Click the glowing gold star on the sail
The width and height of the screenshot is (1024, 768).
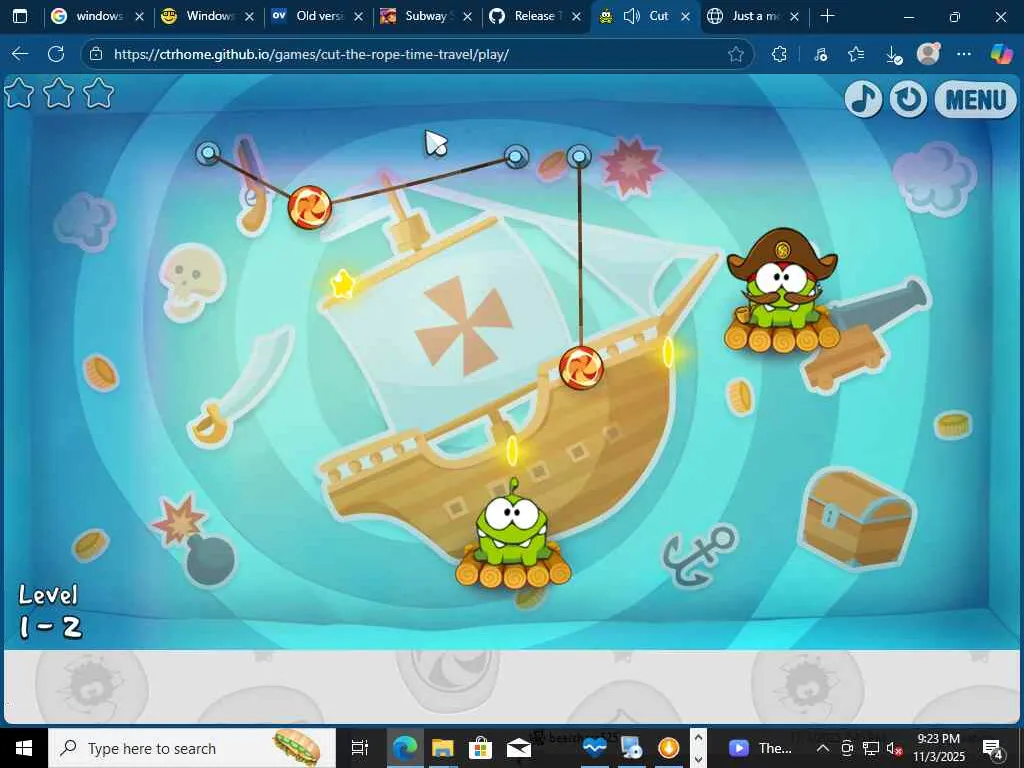(x=342, y=284)
